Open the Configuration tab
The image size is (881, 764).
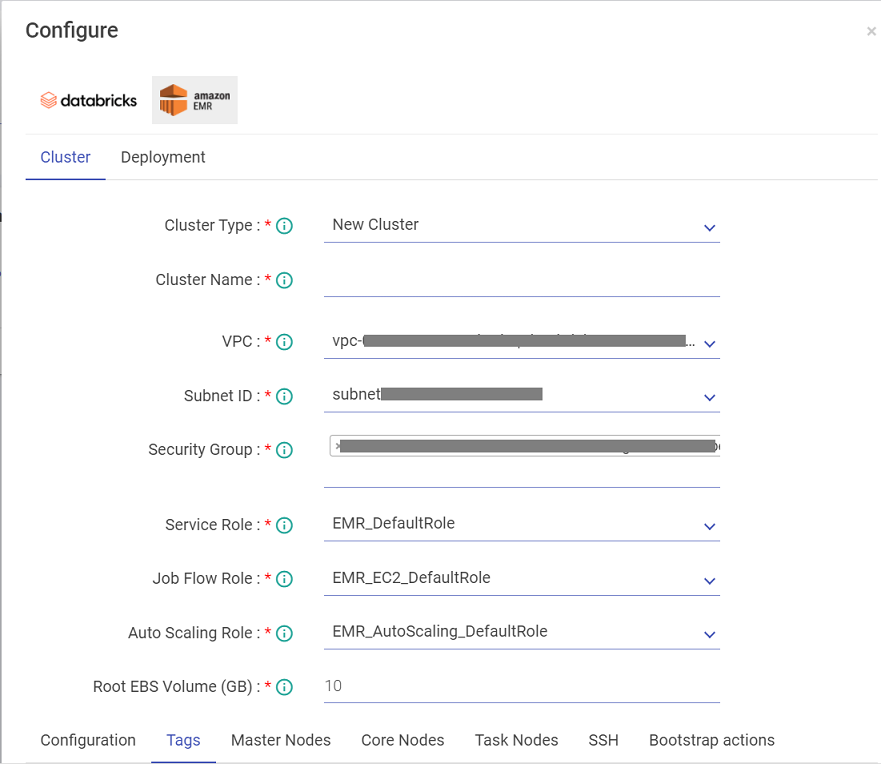click(88, 740)
